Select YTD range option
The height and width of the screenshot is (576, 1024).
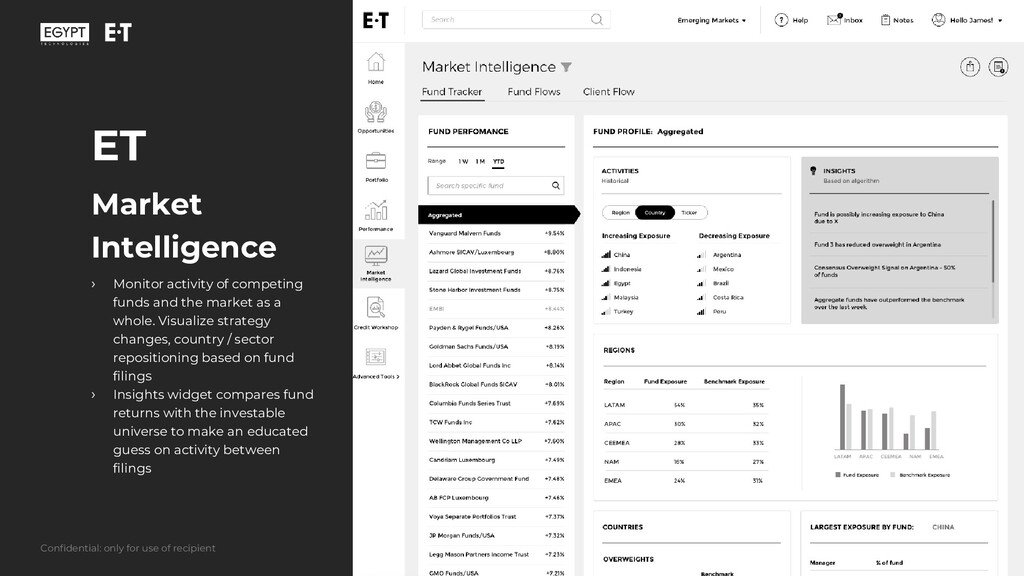coord(498,161)
